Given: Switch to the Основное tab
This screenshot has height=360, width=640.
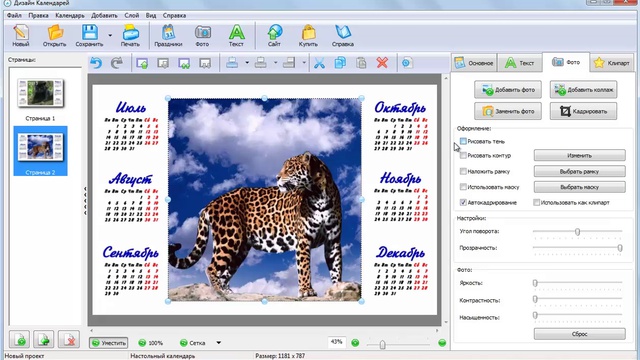Looking at the screenshot, I should (474, 63).
